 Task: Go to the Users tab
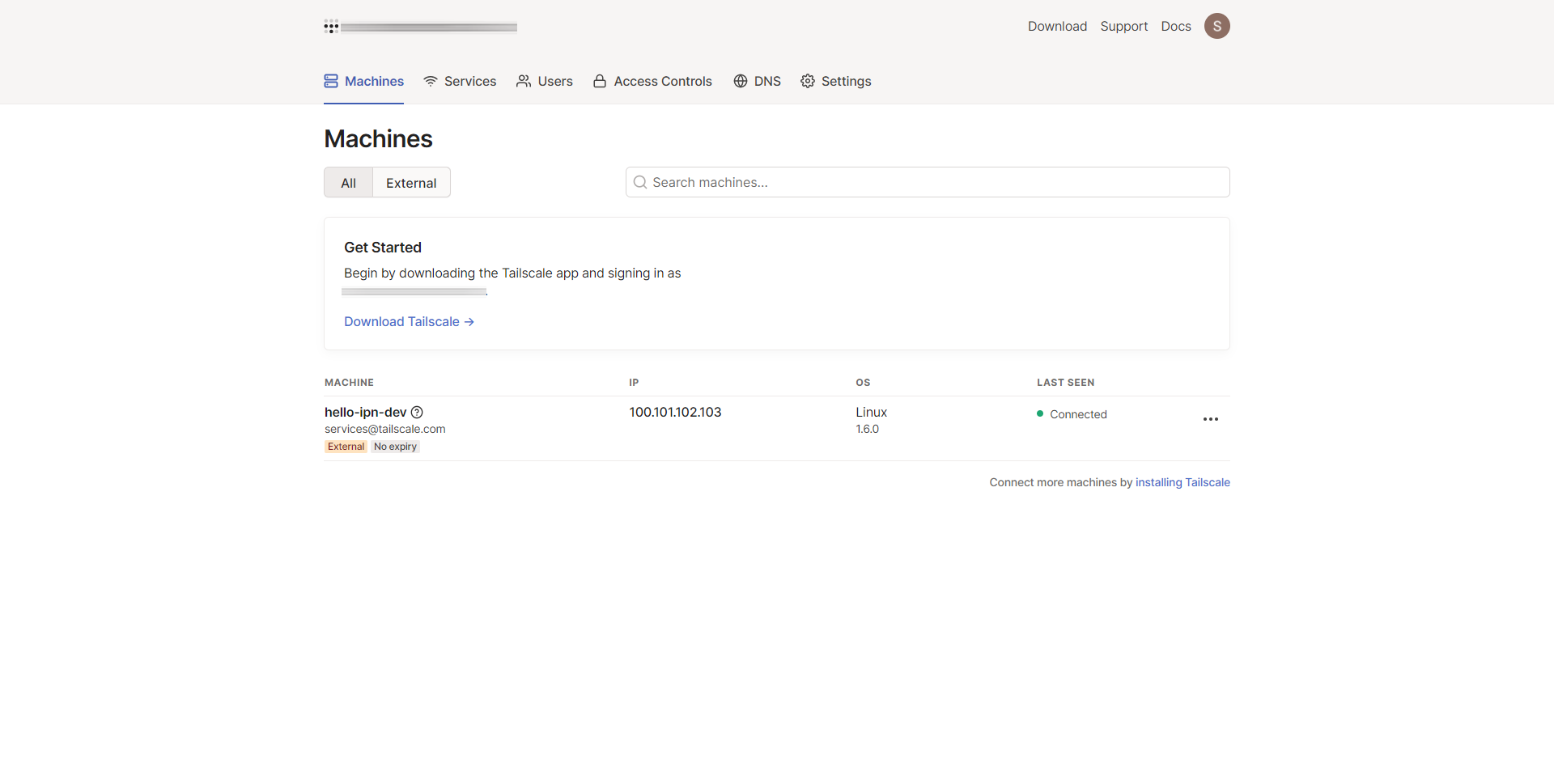tap(545, 81)
